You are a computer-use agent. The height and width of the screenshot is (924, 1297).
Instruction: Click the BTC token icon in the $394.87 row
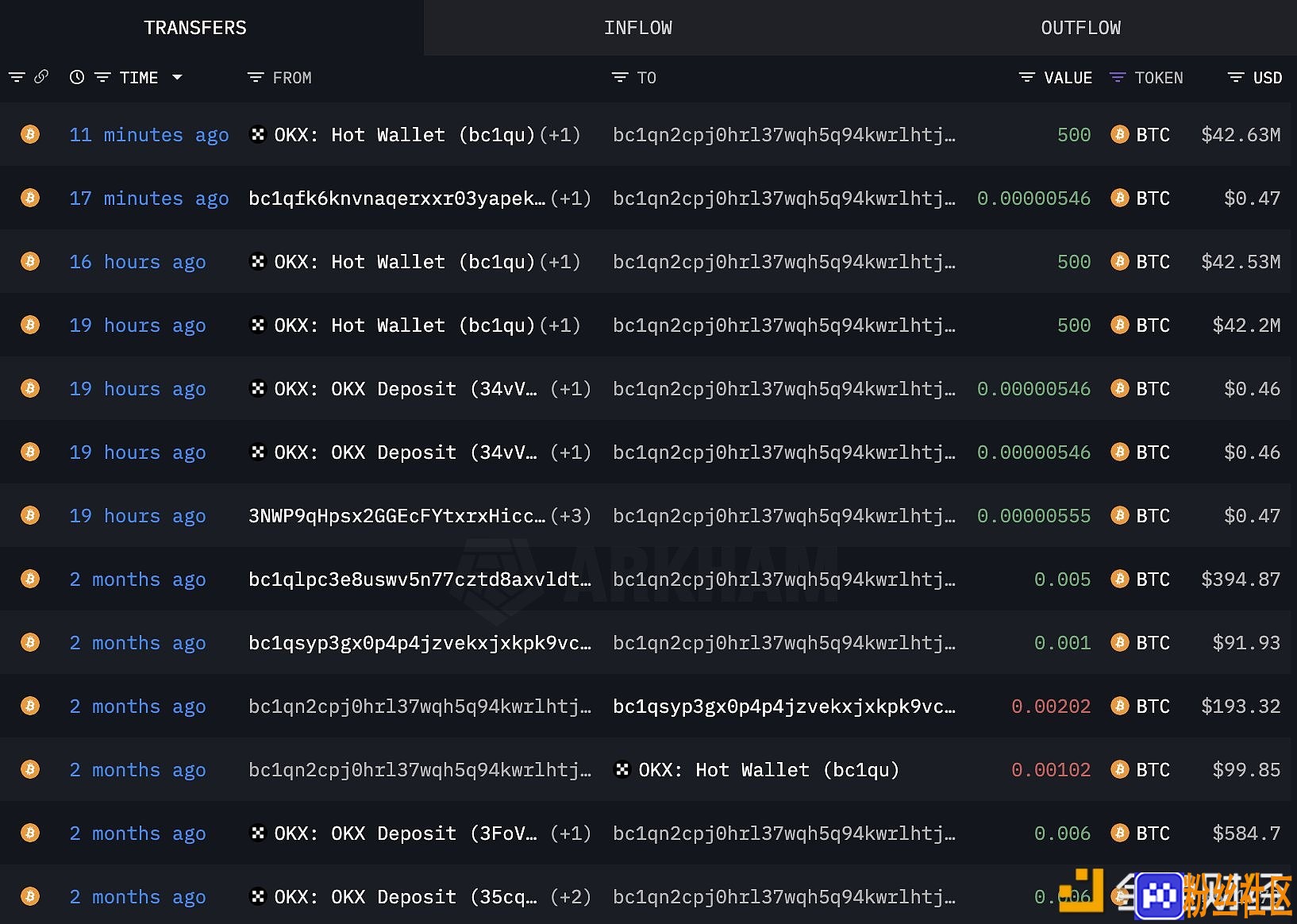click(x=1120, y=579)
